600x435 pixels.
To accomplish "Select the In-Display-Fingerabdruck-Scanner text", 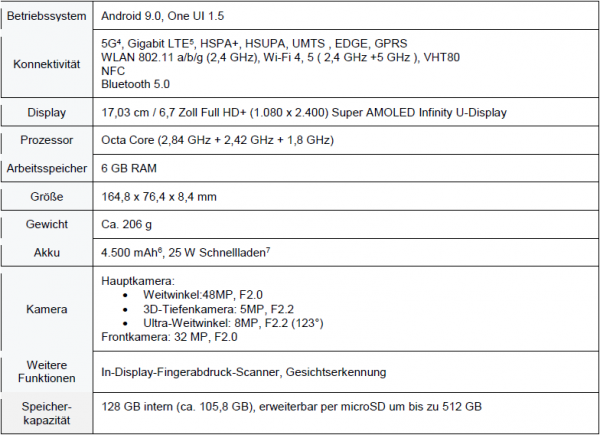I will 190,372.
